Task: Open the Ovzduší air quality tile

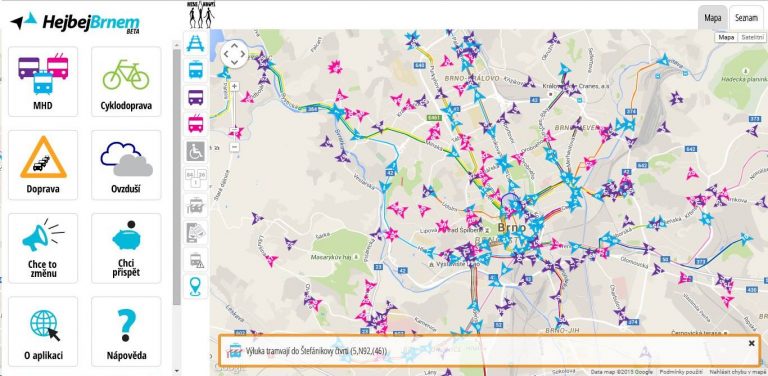Action: pos(126,165)
